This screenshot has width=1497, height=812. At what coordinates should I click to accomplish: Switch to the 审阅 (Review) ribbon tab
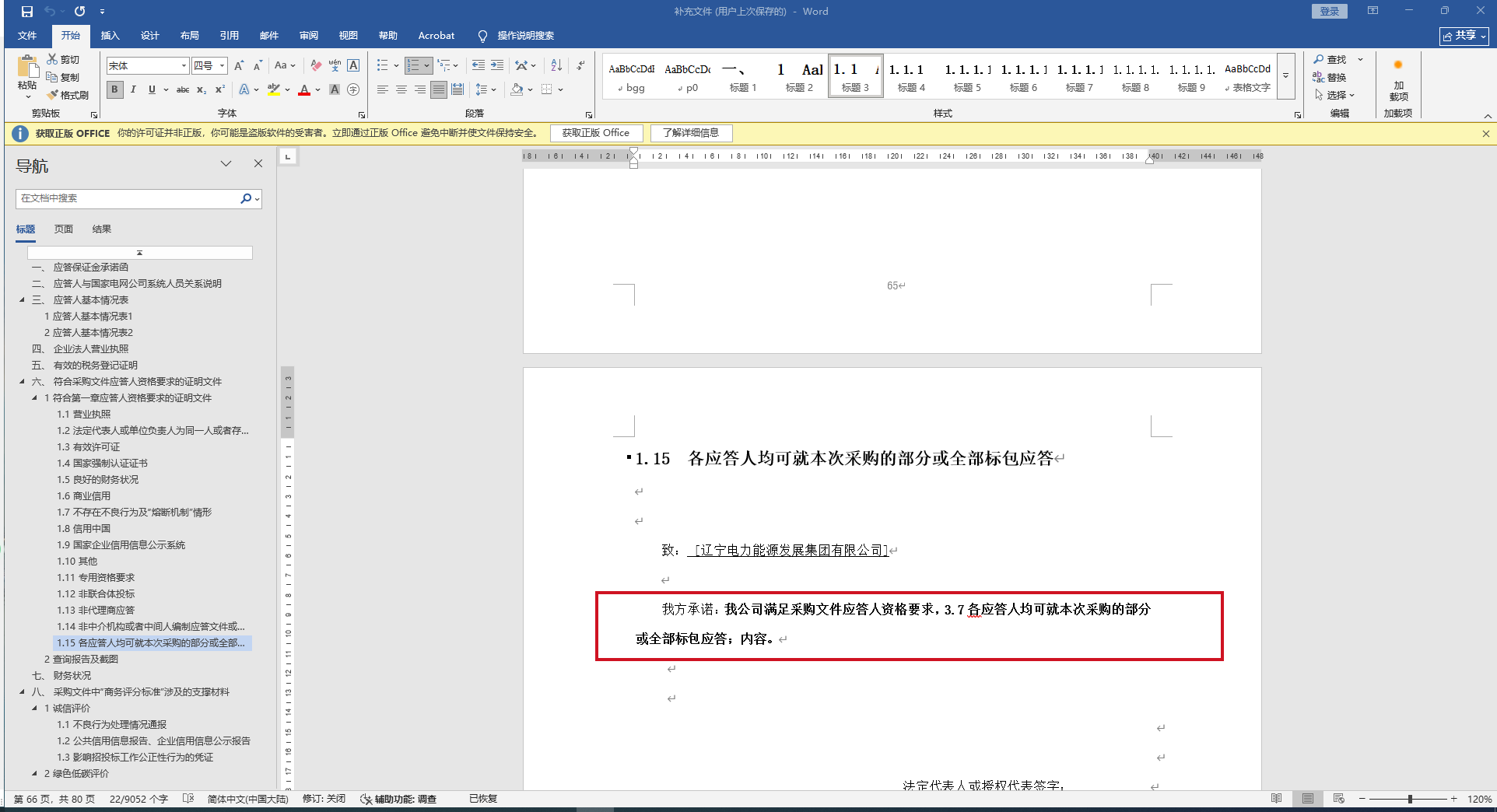coord(309,36)
